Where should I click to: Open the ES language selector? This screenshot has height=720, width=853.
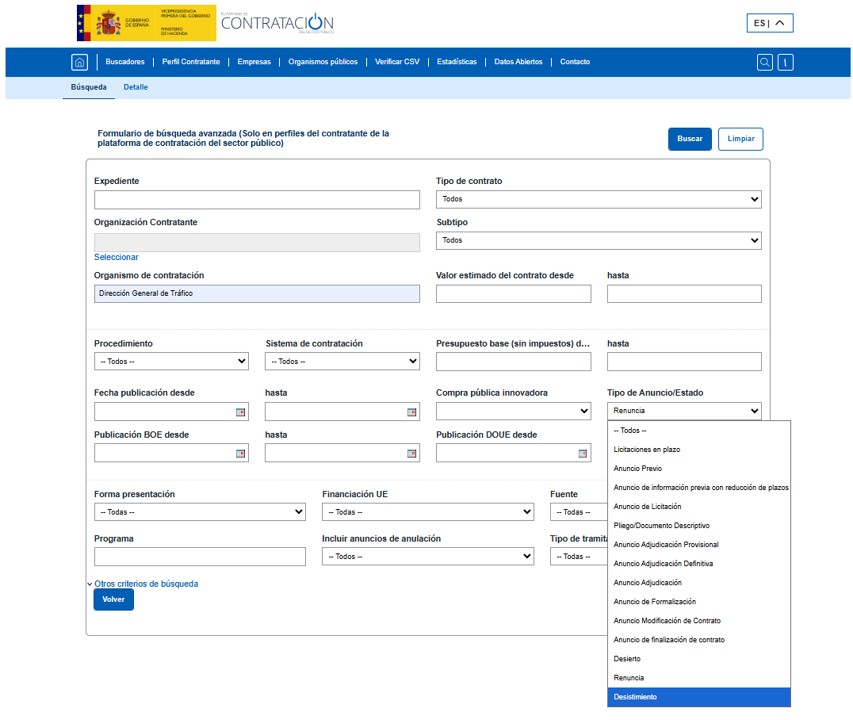click(x=769, y=23)
